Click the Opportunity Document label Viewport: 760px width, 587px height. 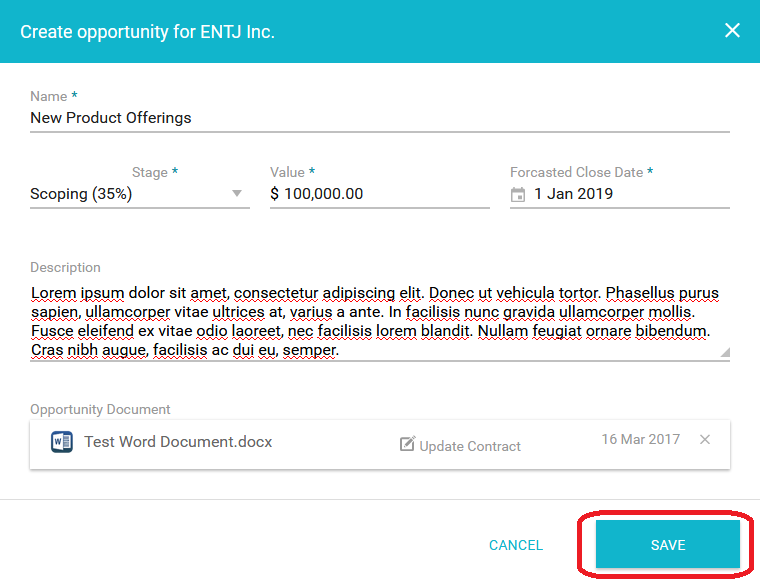(100, 410)
